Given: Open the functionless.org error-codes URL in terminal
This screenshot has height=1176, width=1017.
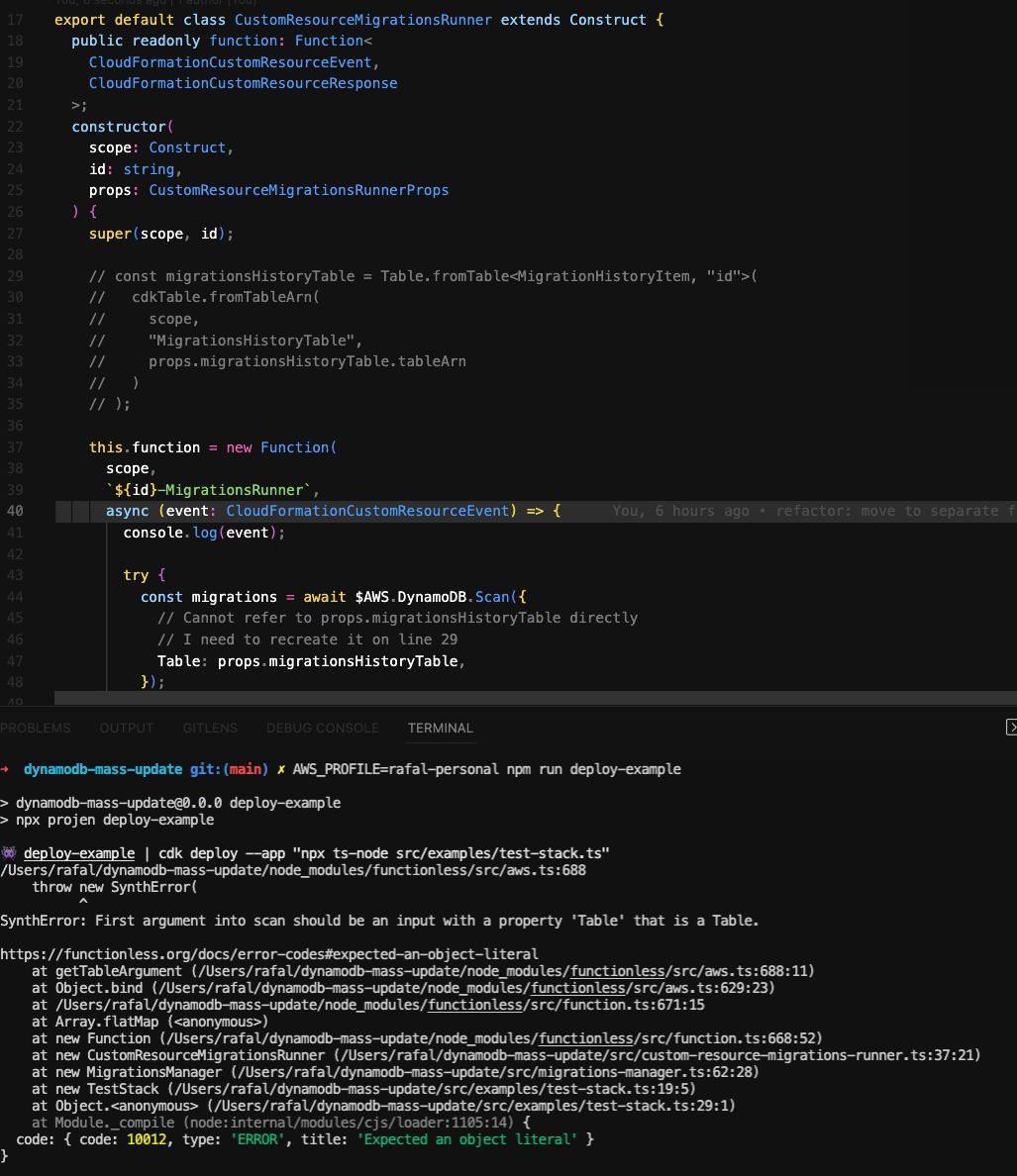Looking at the screenshot, I should click(x=269, y=954).
